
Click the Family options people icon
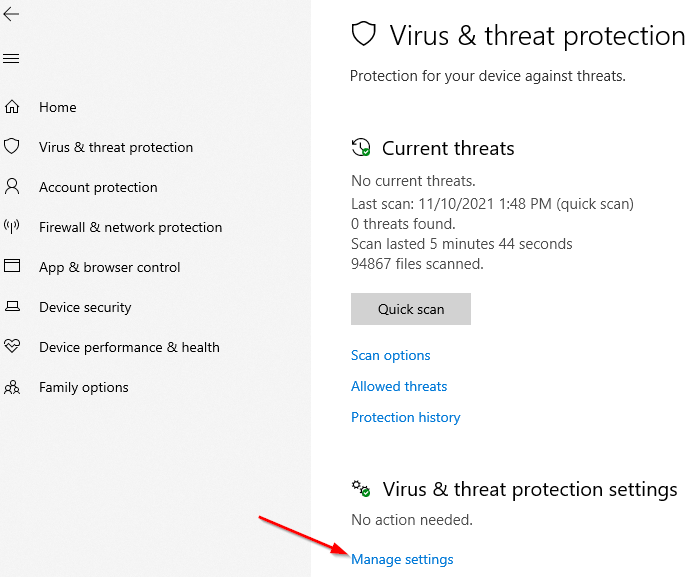pyautogui.click(x=12, y=387)
